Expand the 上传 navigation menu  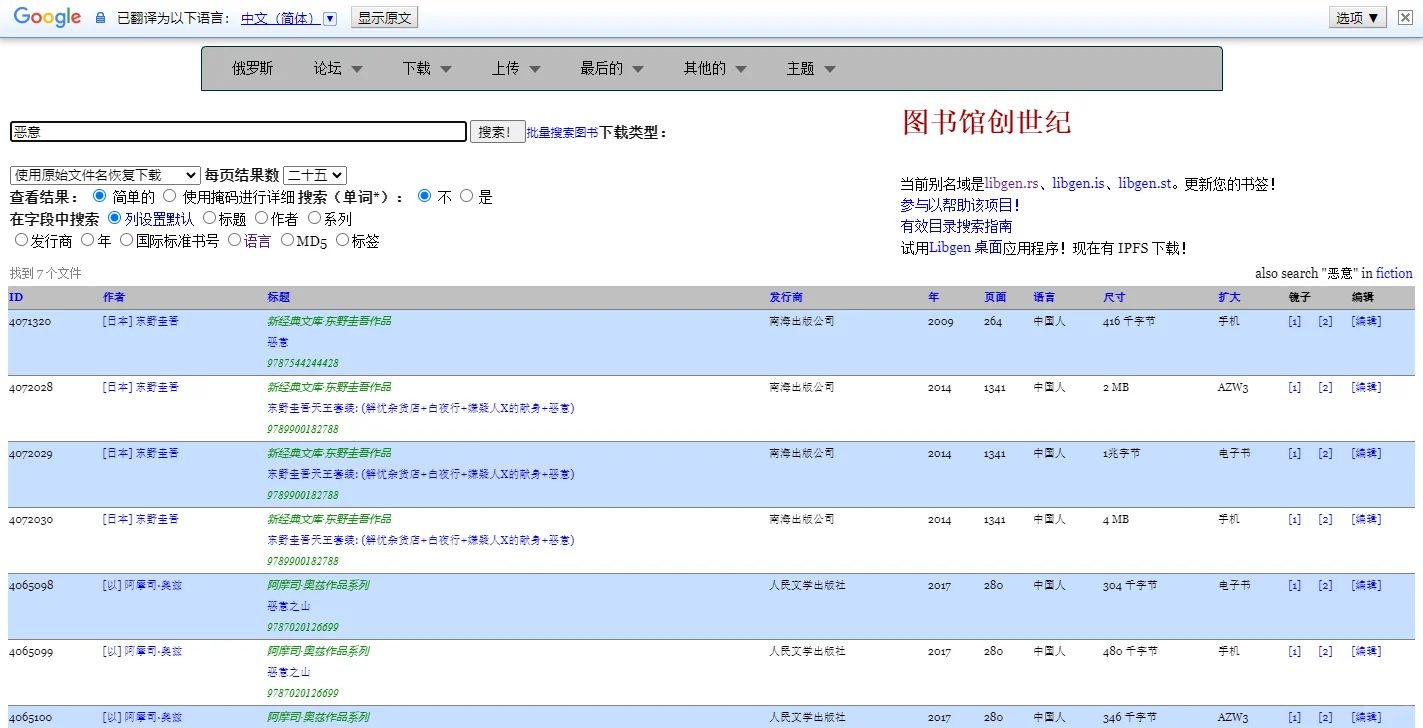pos(516,68)
